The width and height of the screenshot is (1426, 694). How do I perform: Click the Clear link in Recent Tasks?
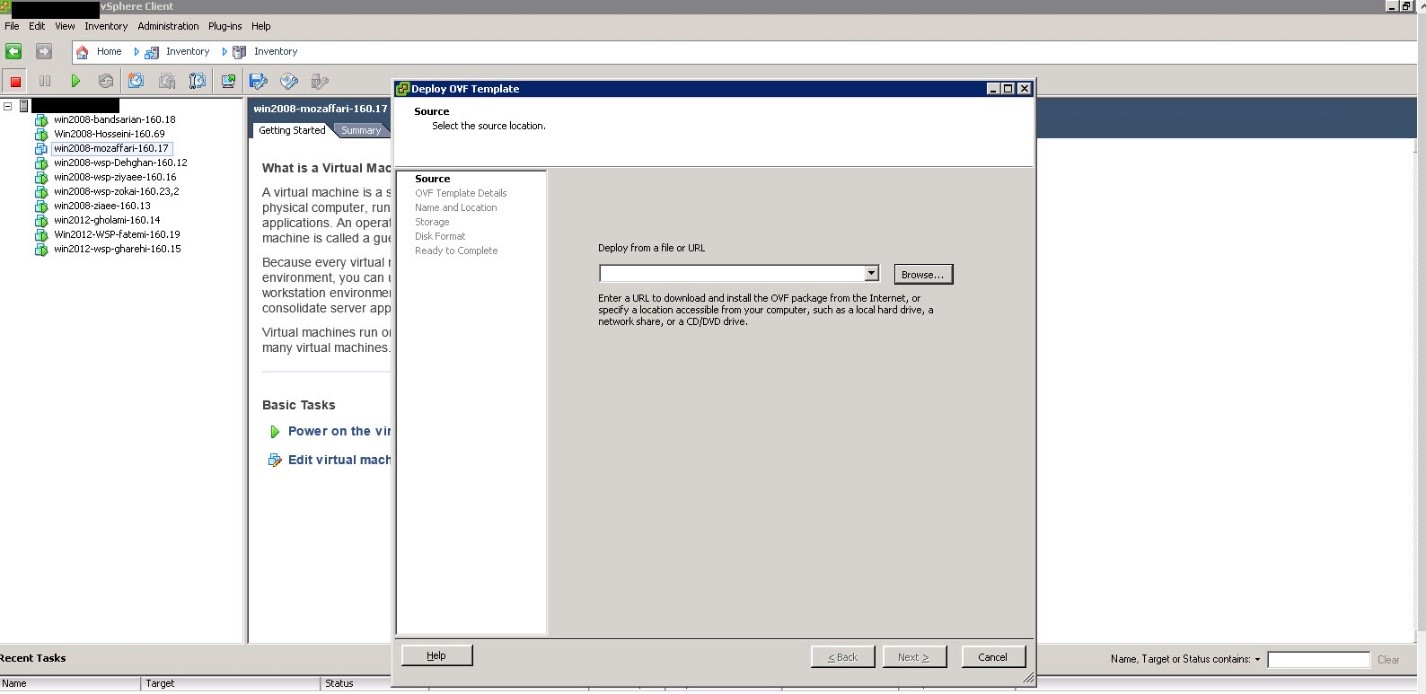pyautogui.click(x=1388, y=660)
